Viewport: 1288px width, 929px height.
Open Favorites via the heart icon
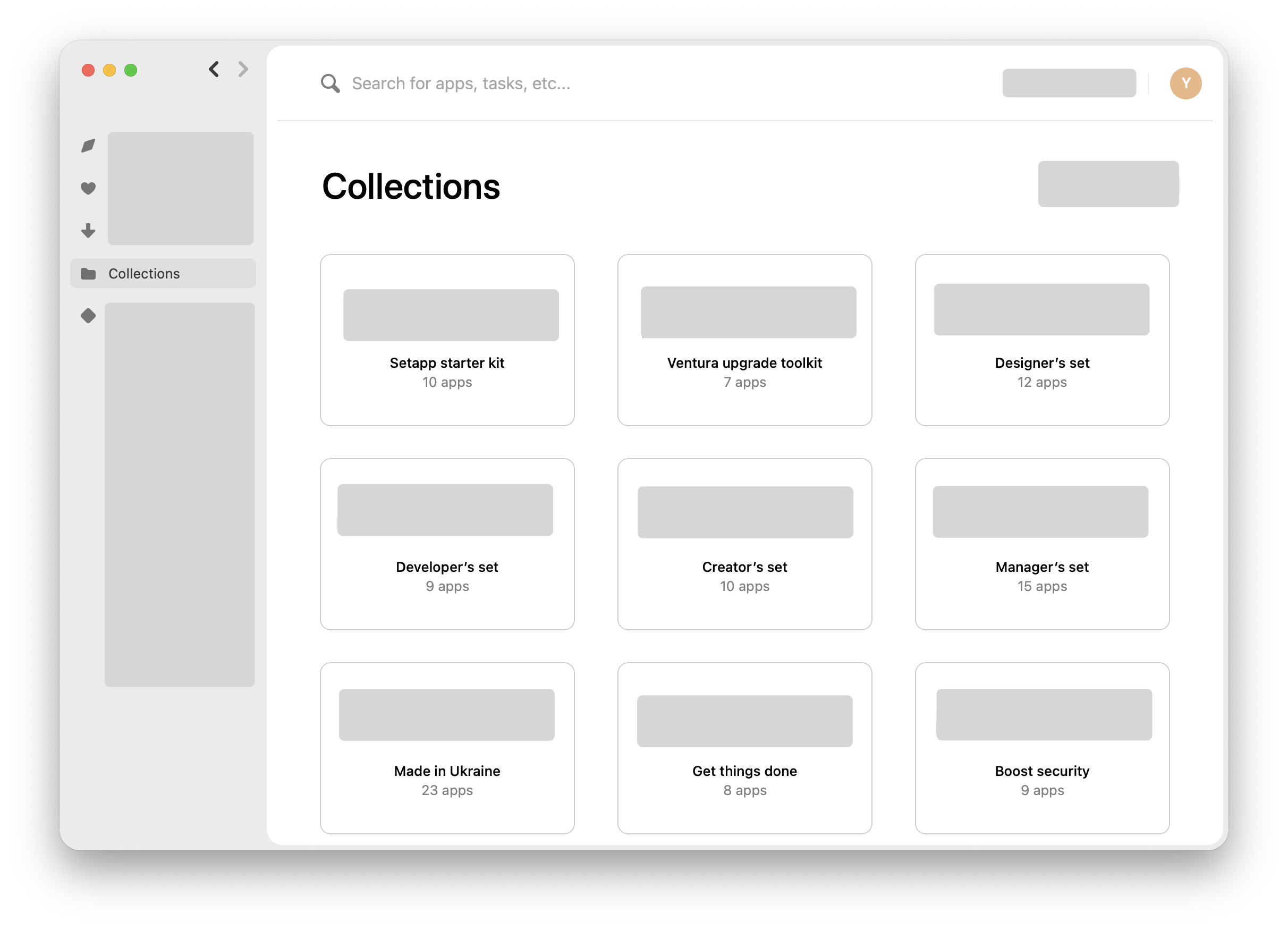[88, 188]
